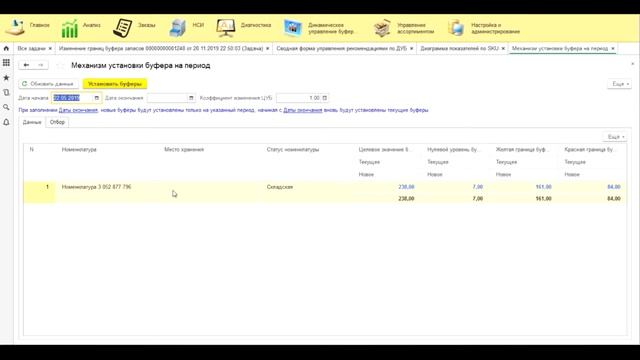This screenshot has height=360, width=640.
Task: Go to the home page icon
Action: (6, 49)
